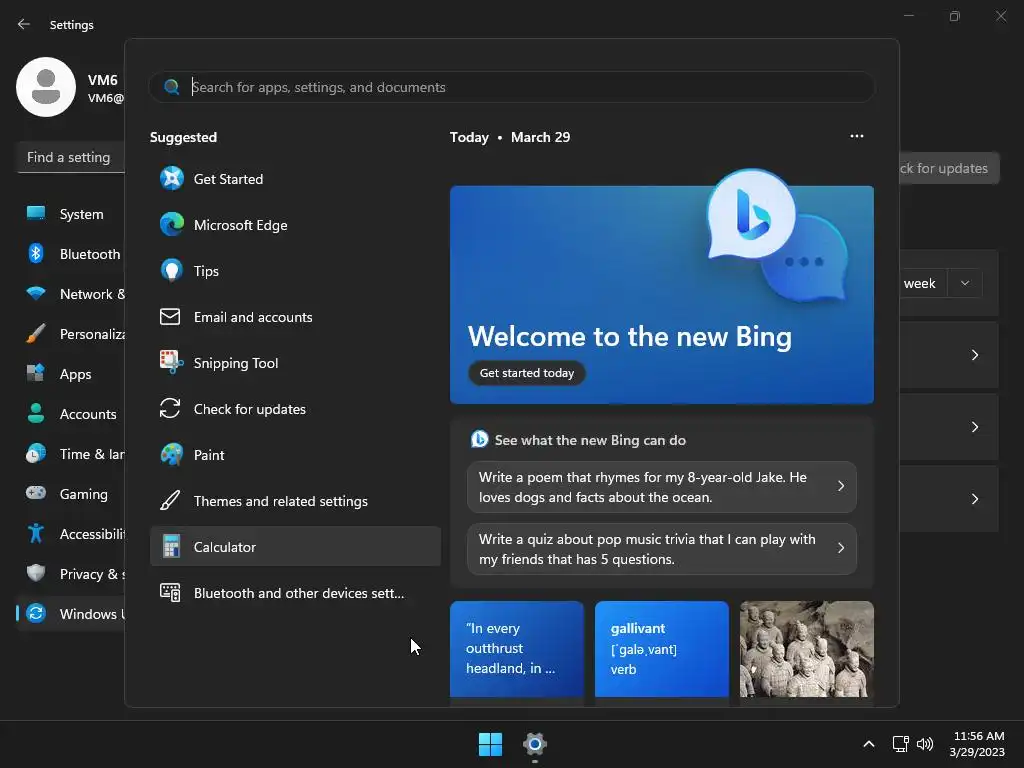The width and height of the screenshot is (1024, 768).
Task: Select the Check for updates refresh icon
Action: (x=170, y=409)
